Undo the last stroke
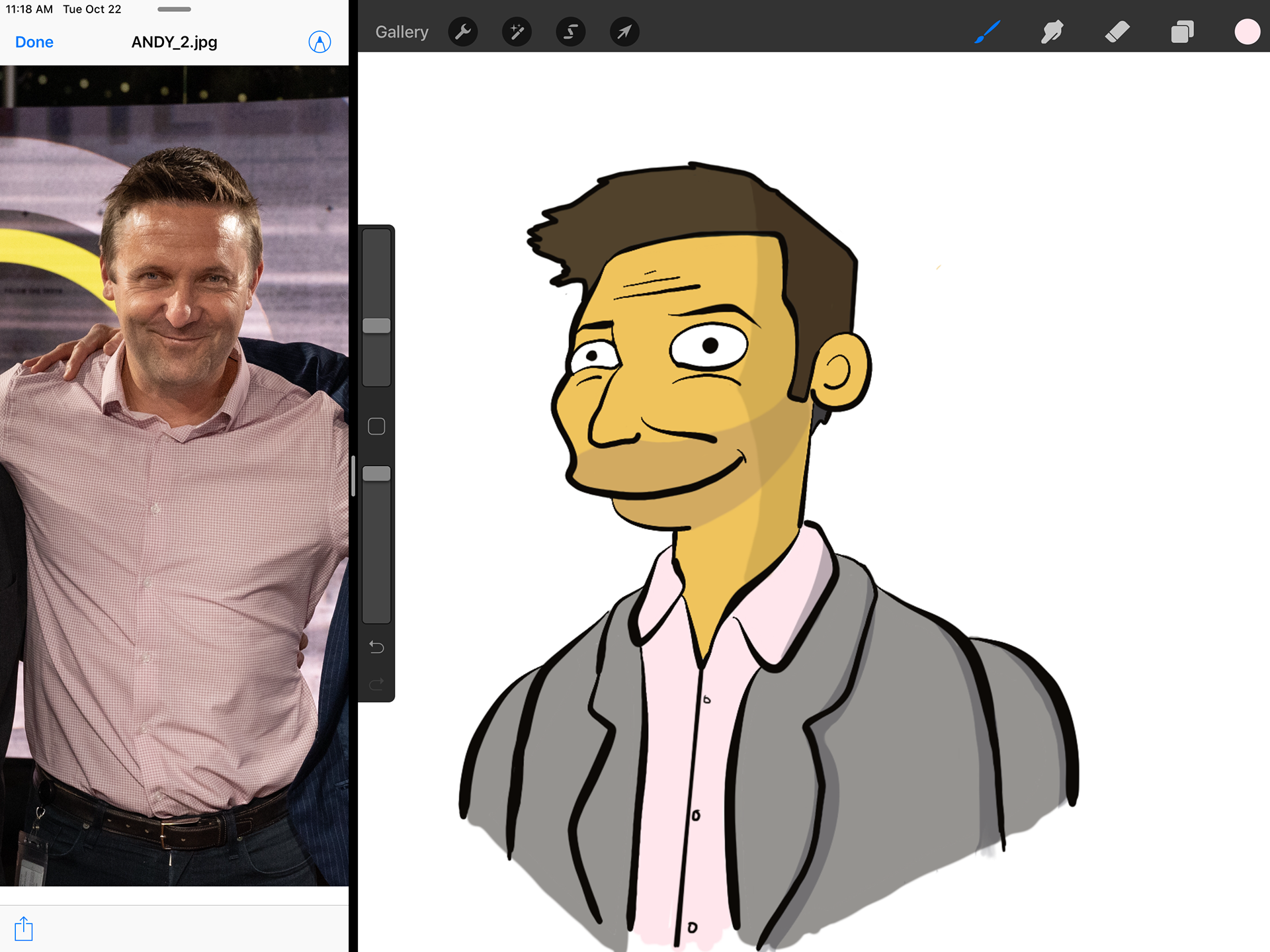Viewport: 1270px width, 952px height. (x=376, y=647)
